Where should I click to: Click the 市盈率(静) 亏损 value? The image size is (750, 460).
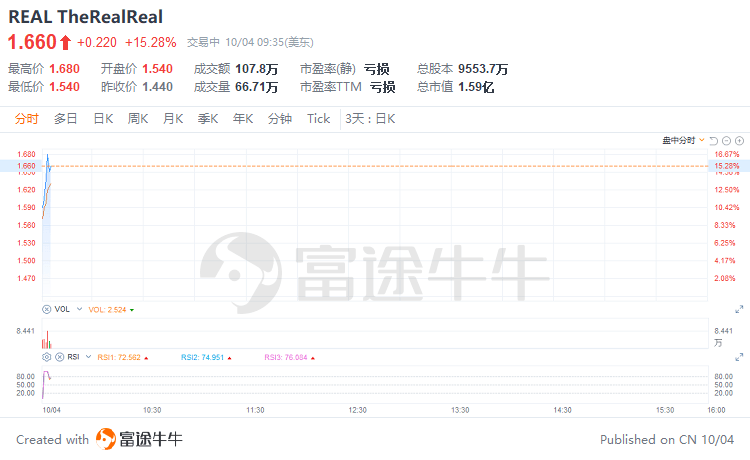[377, 69]
